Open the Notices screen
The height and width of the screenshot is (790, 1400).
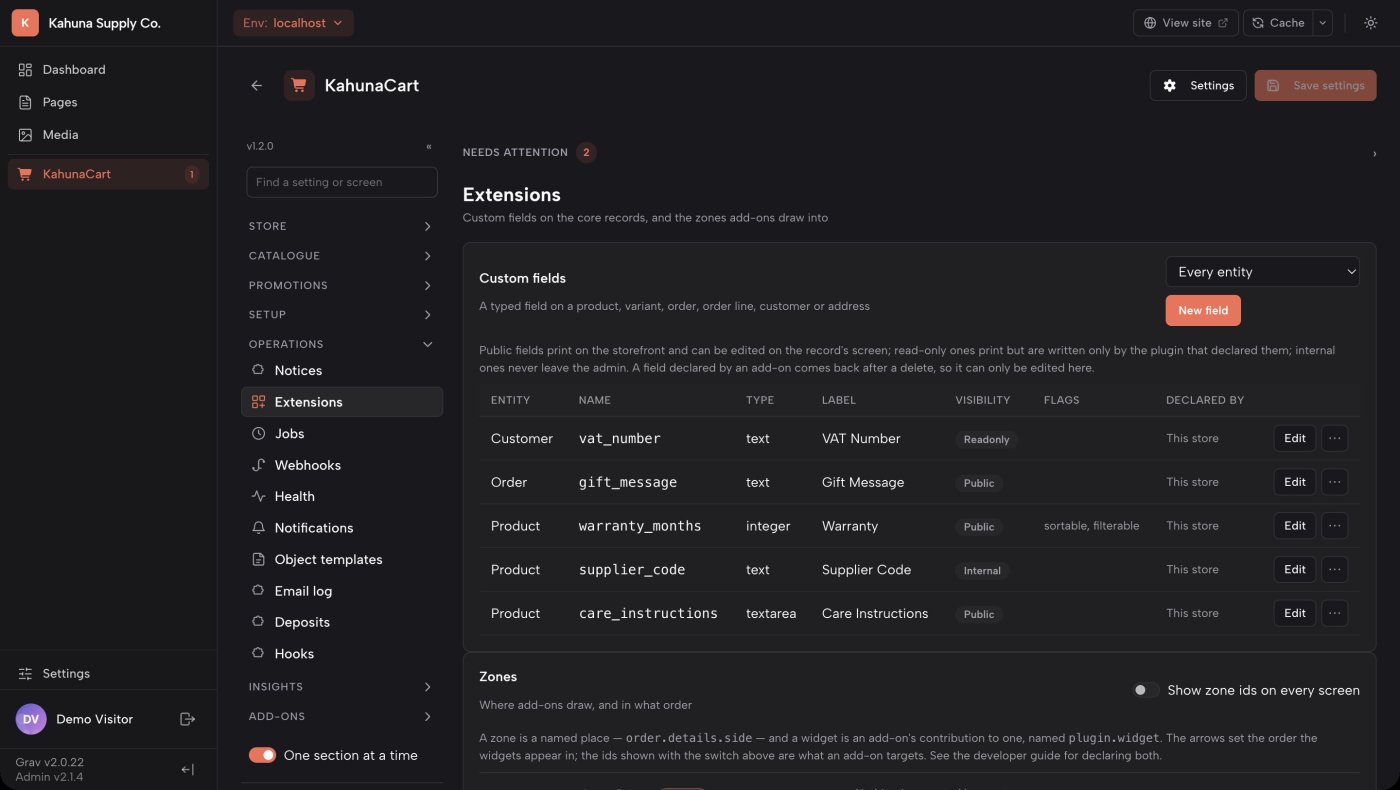[342, 371]
